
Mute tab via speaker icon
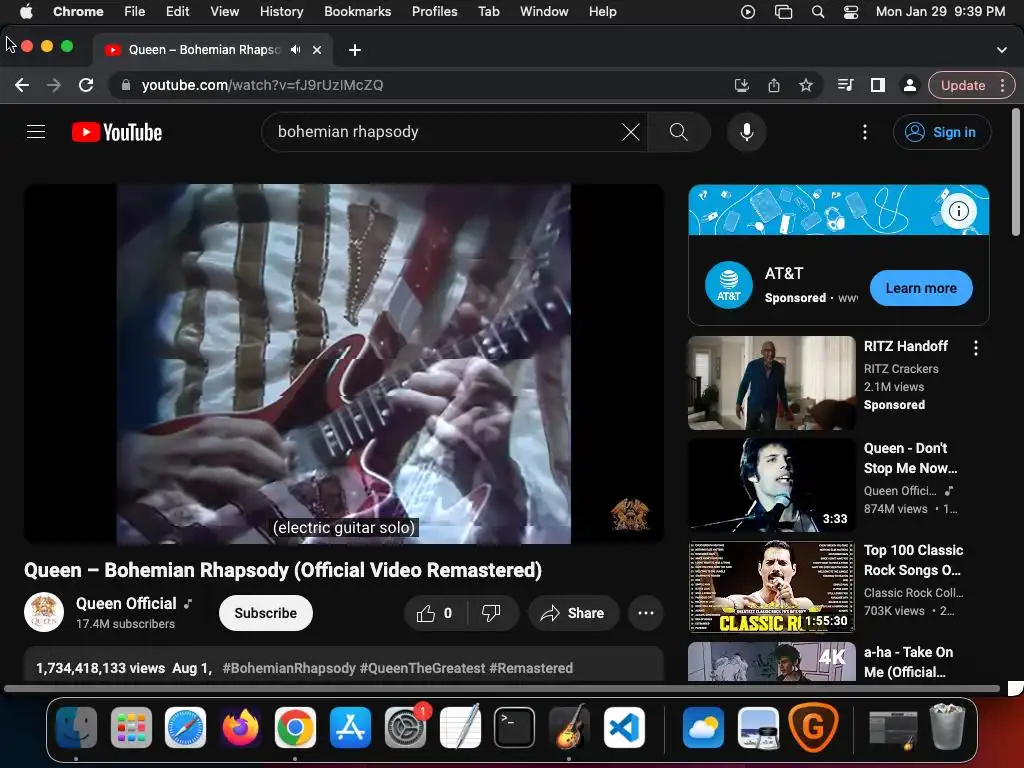(x=296, y=50)
